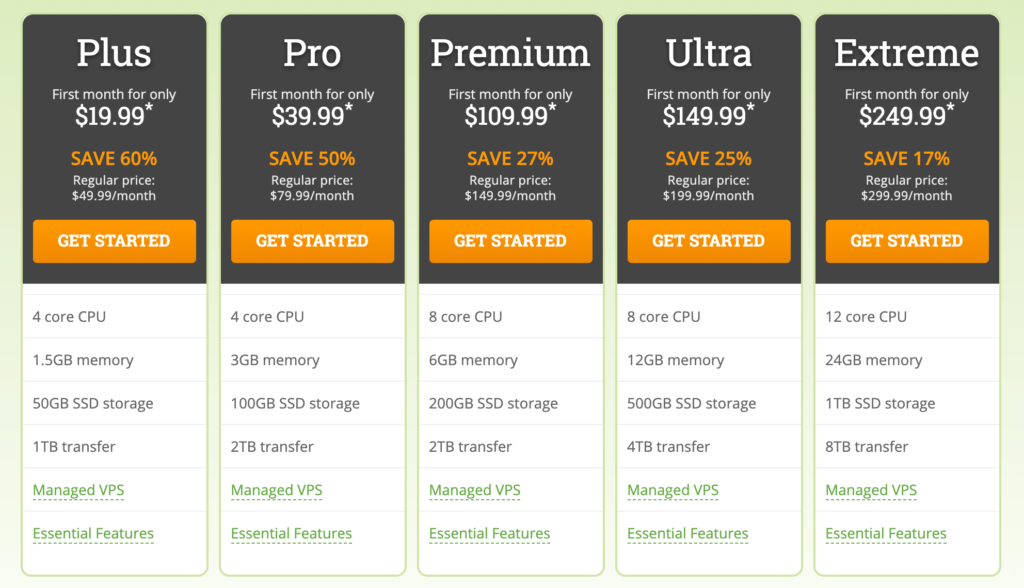
Task: Open Essential Features link in Premium column
Action: pos(490,534)
